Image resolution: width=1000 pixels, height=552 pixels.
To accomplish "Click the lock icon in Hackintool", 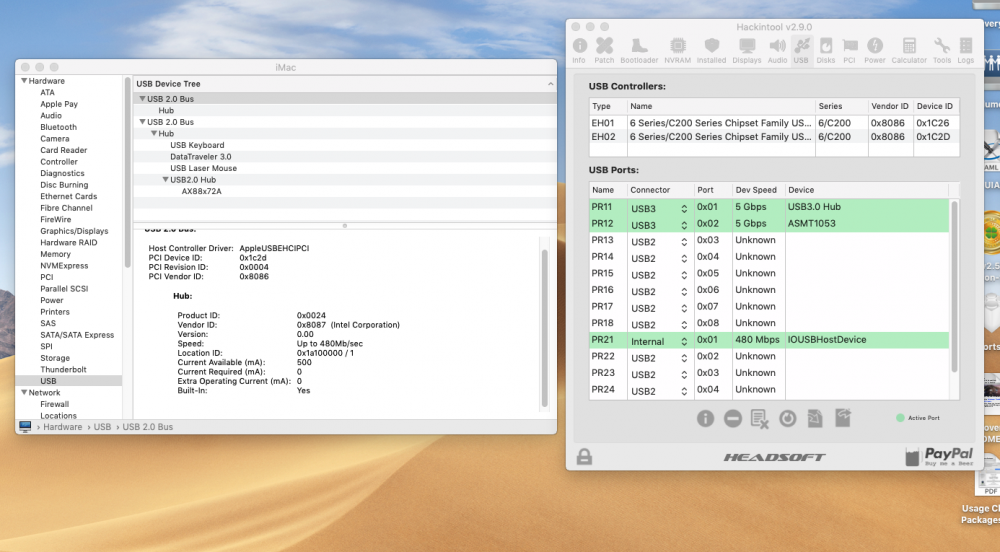I will click(584, 456).
